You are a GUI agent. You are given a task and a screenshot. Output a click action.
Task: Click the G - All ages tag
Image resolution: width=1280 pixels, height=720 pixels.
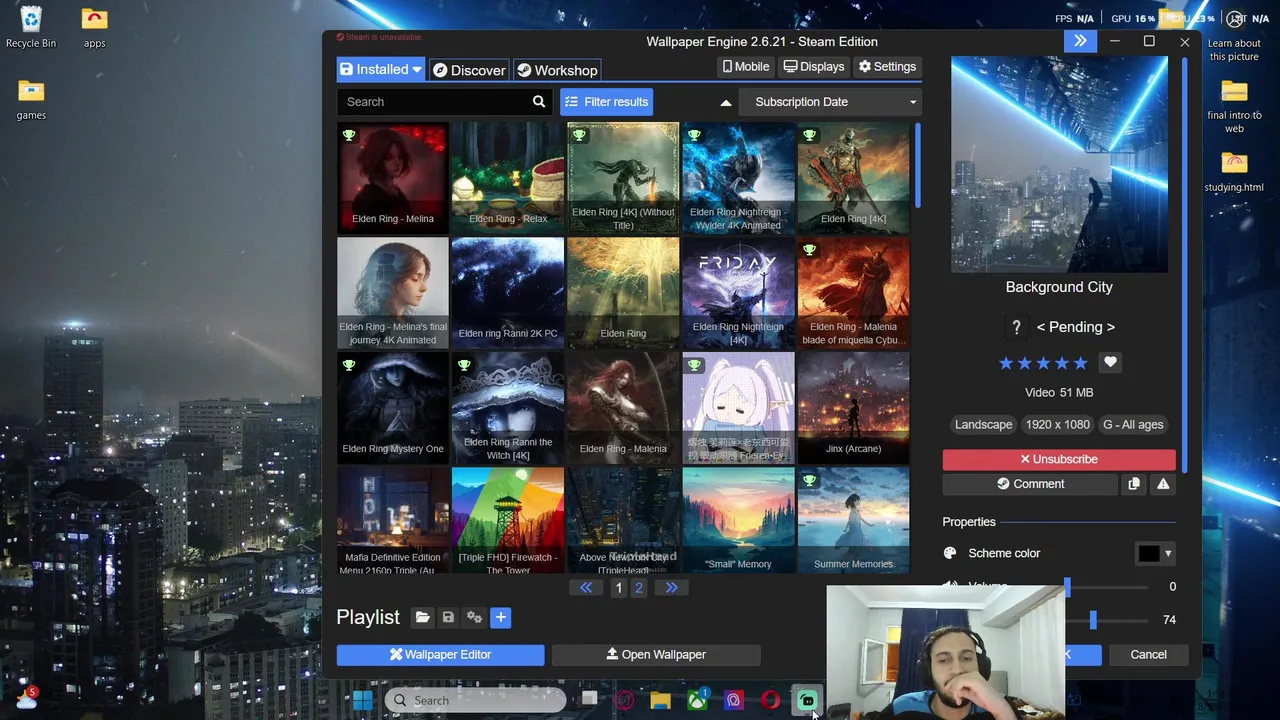(x=1133, y=425)
